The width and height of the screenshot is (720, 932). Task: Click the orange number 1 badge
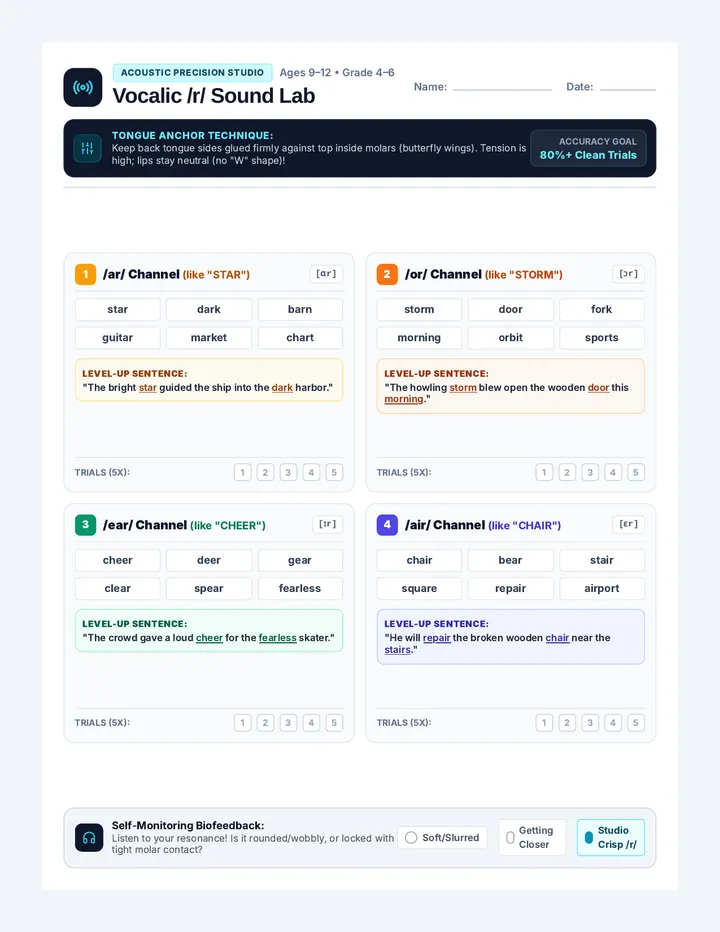point(86,274)
